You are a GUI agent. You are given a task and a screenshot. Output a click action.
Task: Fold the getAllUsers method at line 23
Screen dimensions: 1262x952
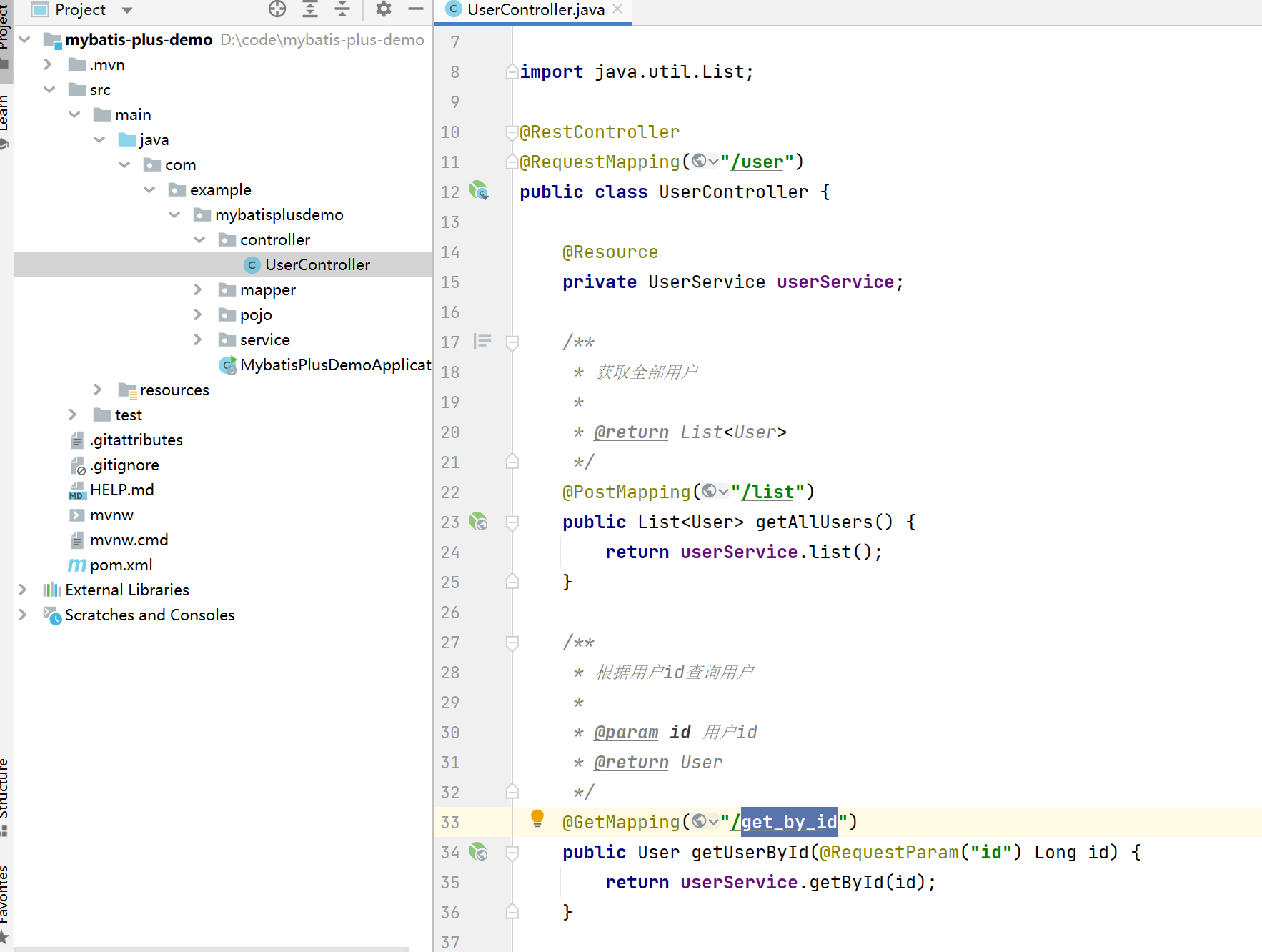tap(512, 522)
